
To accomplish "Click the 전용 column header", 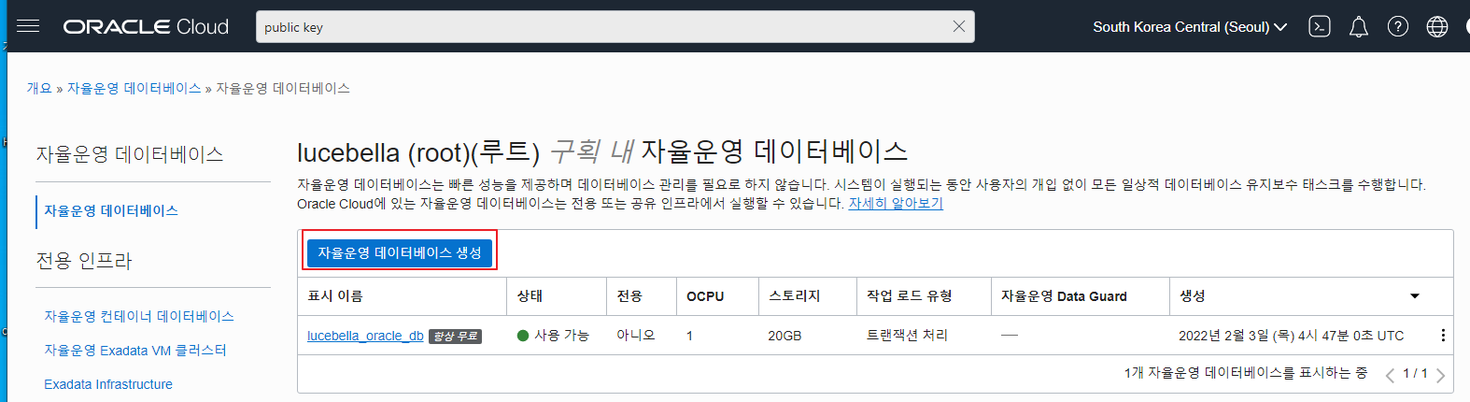I will (x=630, y=296).
